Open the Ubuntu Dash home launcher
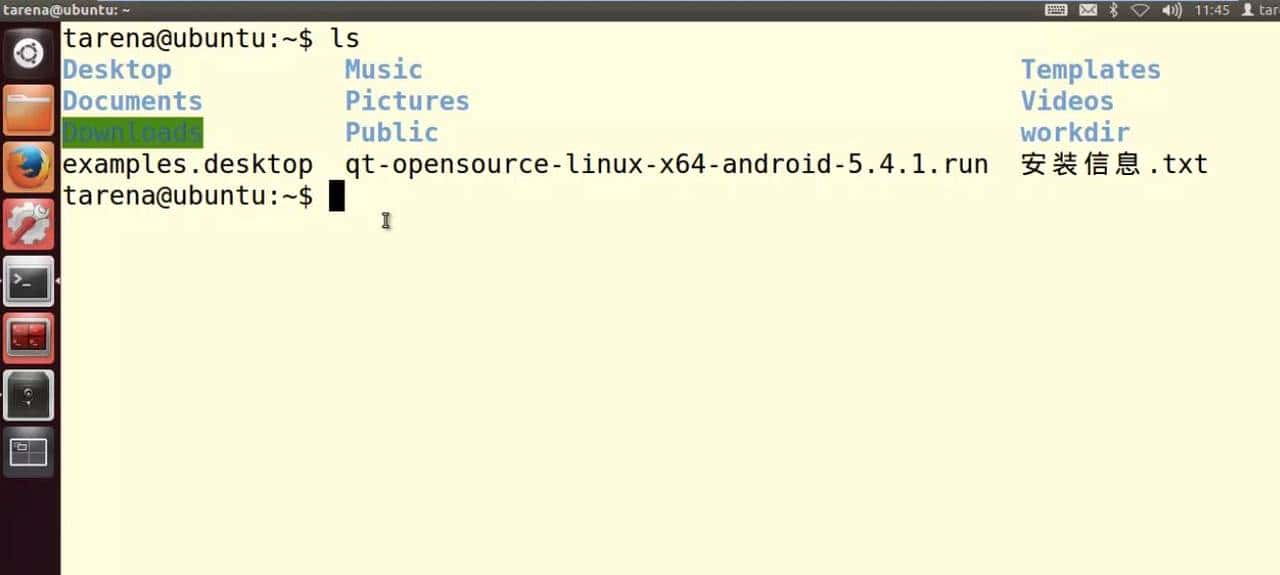 [x=29, y=52]
